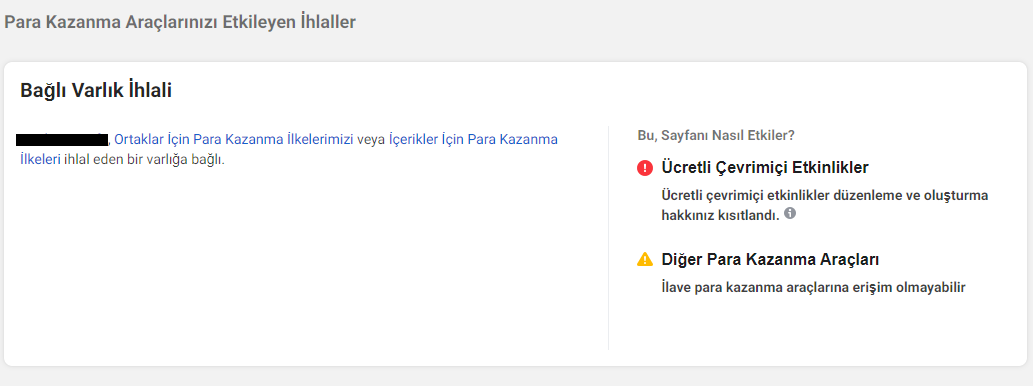Screen dimensions: 1033x386
Task: Select the 'Ücretli Çevrimiçi Etkinlikler' heading
Action: [x=765, y=168]
